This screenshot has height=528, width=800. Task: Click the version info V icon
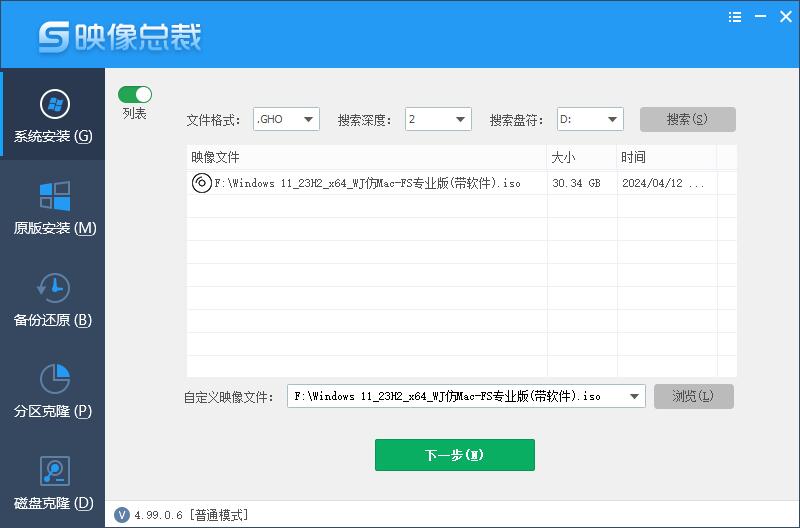coord(122,515)
